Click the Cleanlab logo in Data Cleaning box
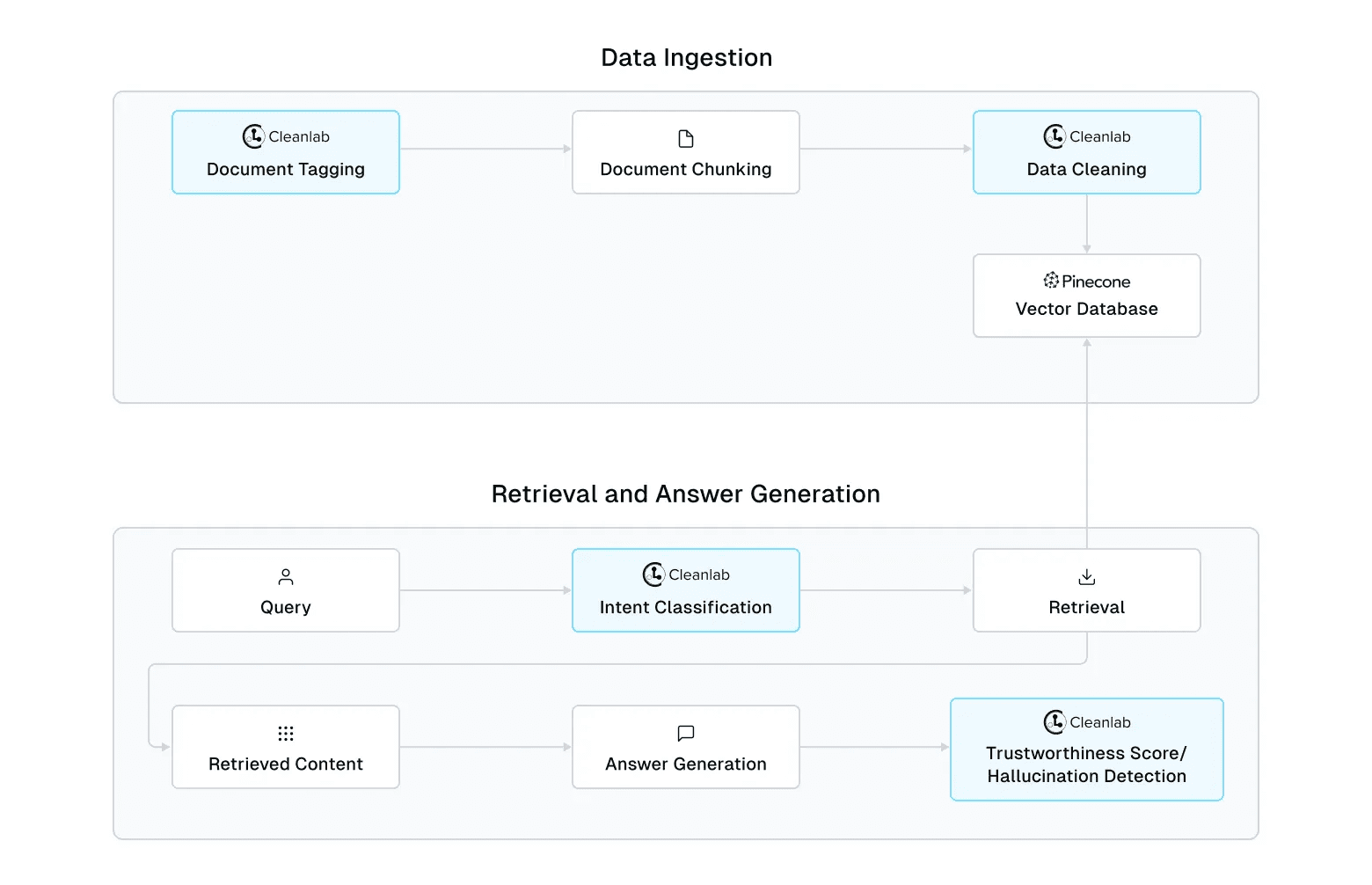 click(x=1055, y=136)
